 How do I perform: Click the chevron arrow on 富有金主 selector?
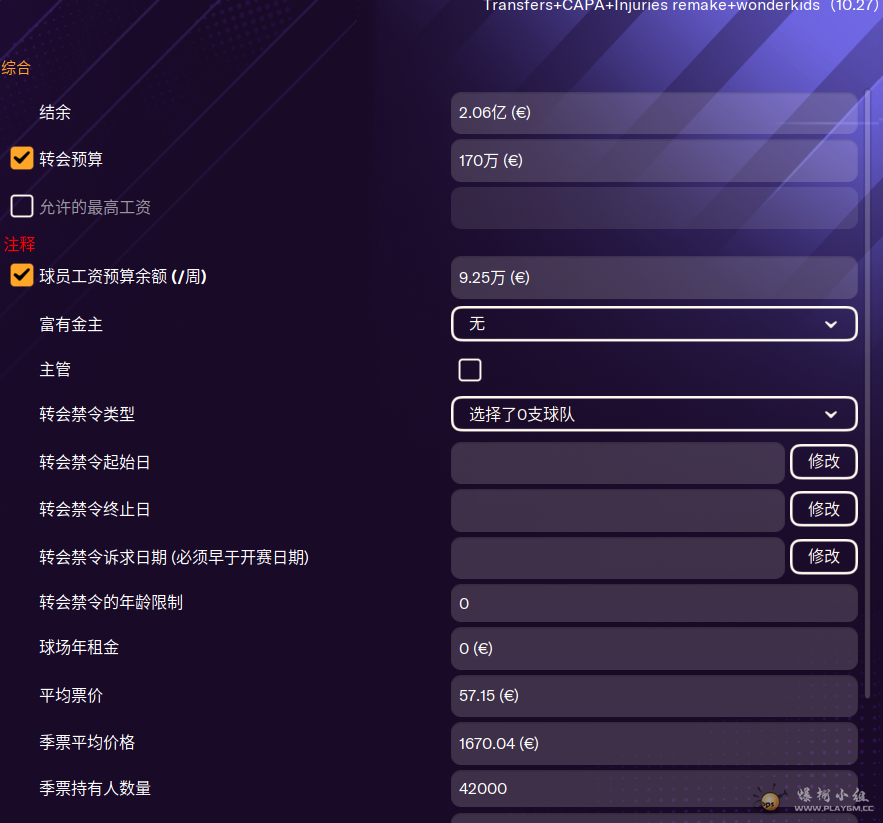[x=831, y=324]
